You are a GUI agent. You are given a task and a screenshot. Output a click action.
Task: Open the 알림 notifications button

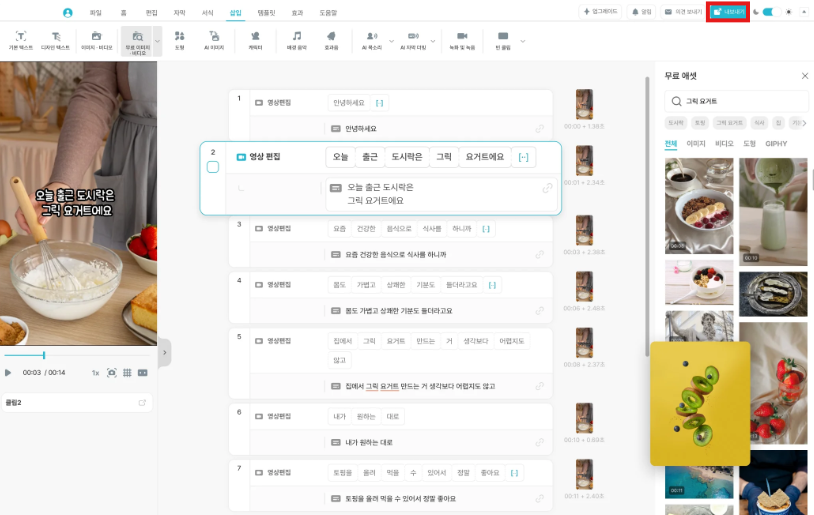tap(641, 11)
